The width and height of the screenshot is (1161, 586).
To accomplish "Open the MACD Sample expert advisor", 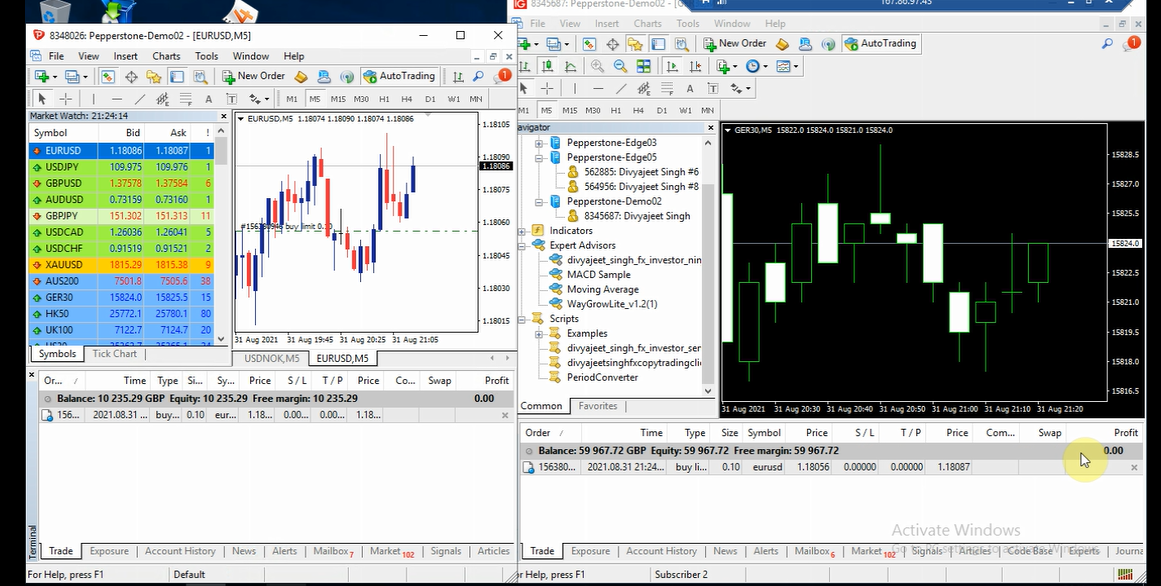I will (x=598, y=275).
